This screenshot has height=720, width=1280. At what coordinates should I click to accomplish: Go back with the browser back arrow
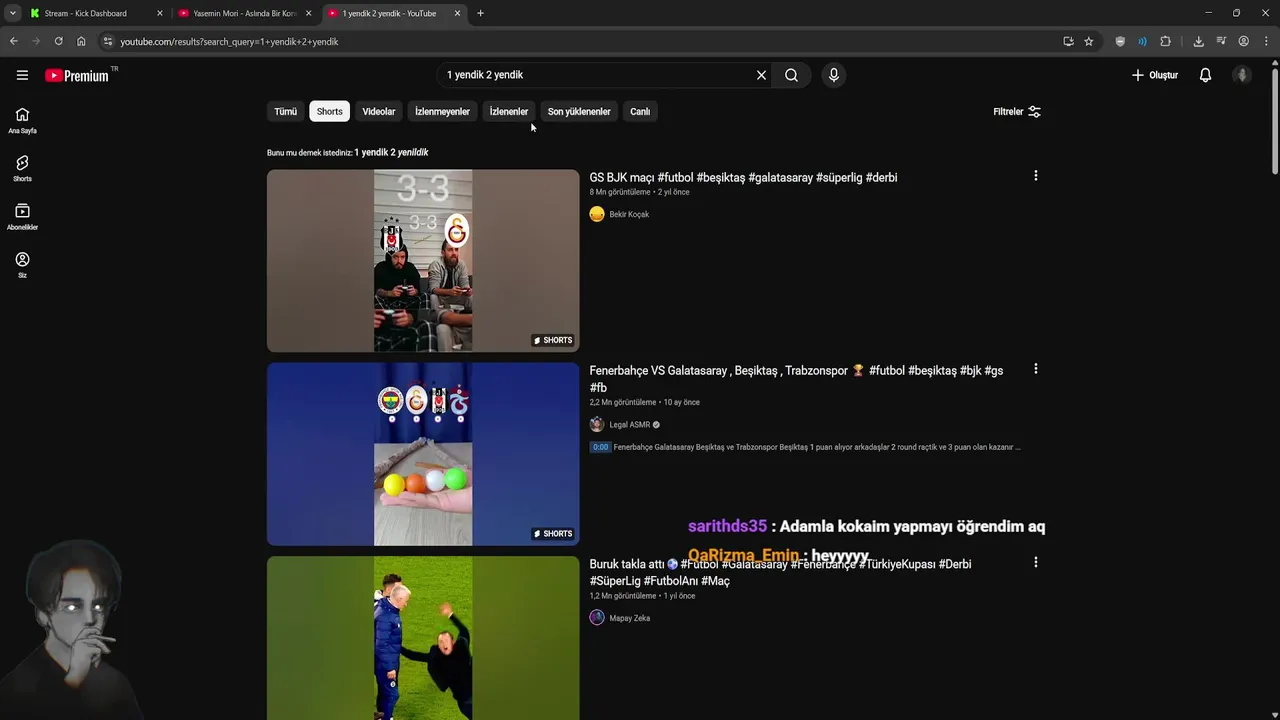tap(13, 41)
